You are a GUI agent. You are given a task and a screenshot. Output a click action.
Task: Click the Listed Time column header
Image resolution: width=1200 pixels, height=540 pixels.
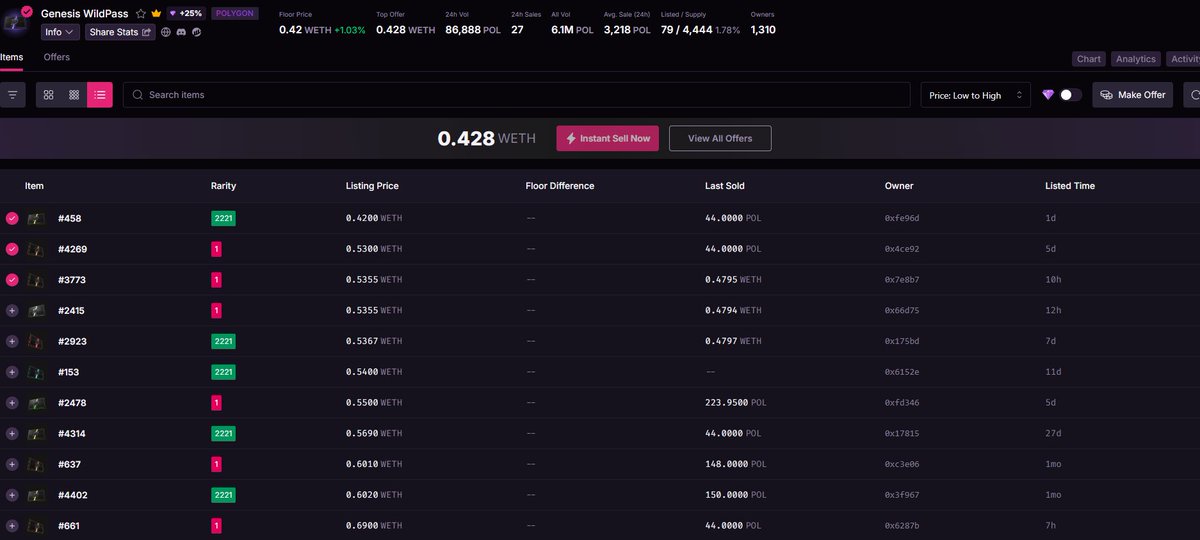point(1070,186)
